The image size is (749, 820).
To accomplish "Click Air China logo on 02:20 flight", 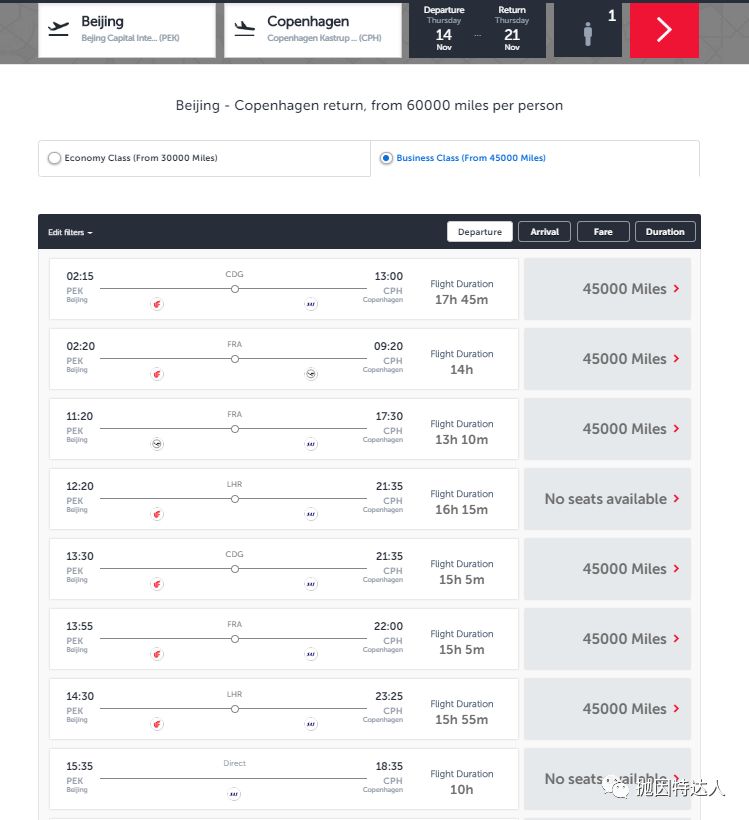I will tap(157, 374).
